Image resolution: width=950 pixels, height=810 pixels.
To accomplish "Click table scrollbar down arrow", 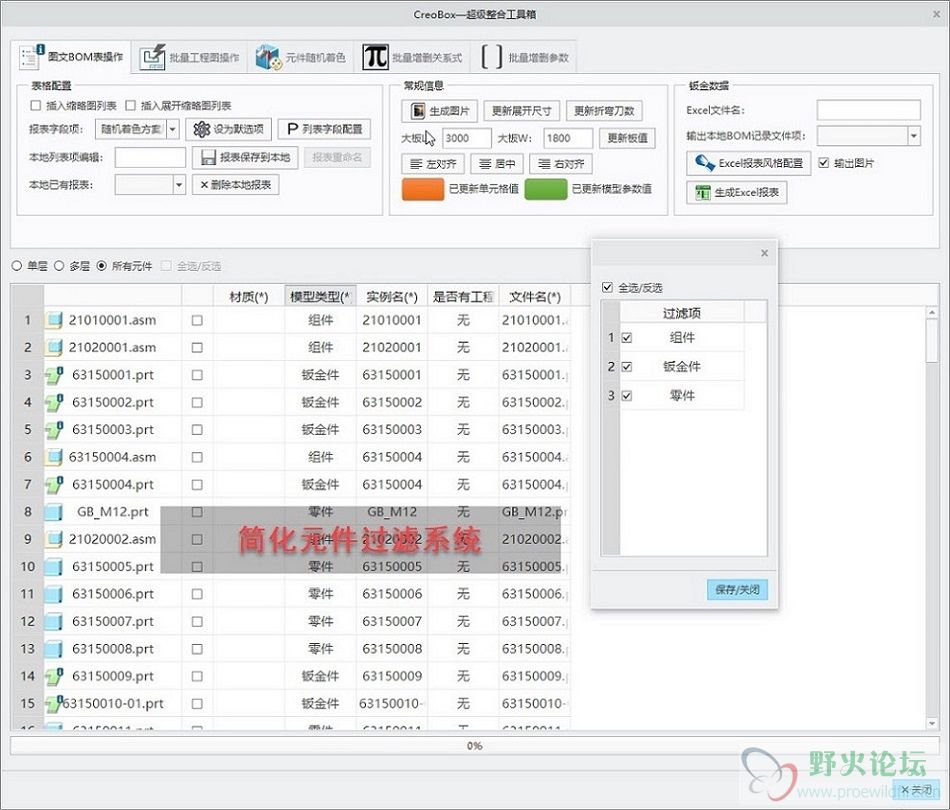I will click(932, 723).
